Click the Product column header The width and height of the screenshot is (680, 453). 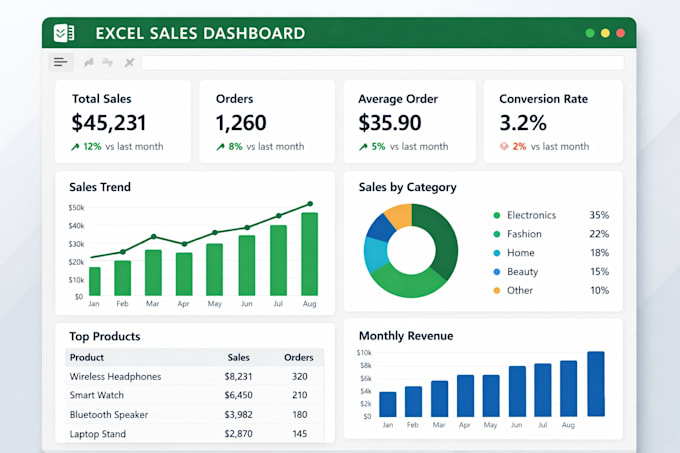coord(87,358)
